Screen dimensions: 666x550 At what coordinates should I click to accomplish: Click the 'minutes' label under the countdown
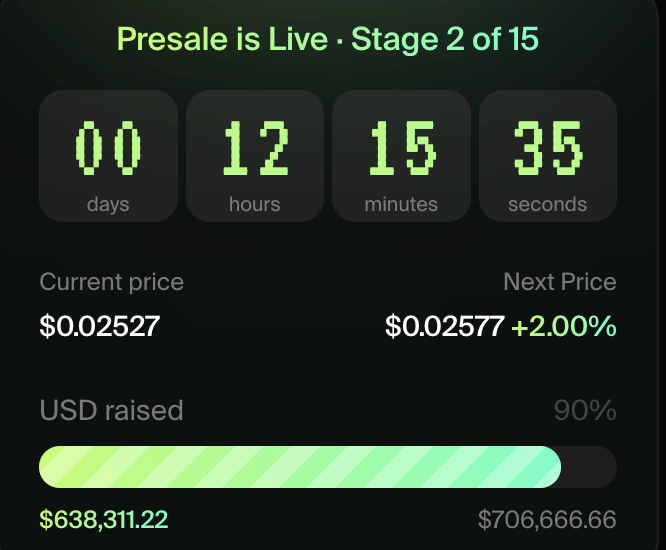pyautogui.click(x=401, y=204)
